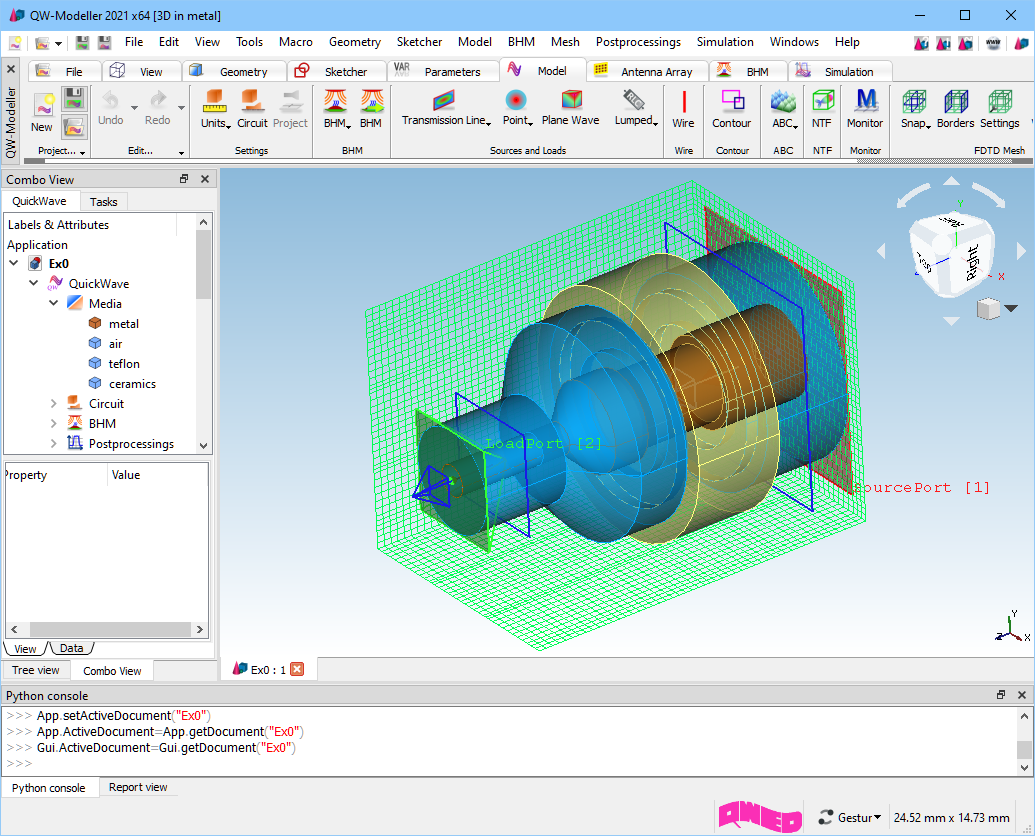Click the Redo button in ribbon
Viewport: 1035px width, 836px height.
[157, 109]
